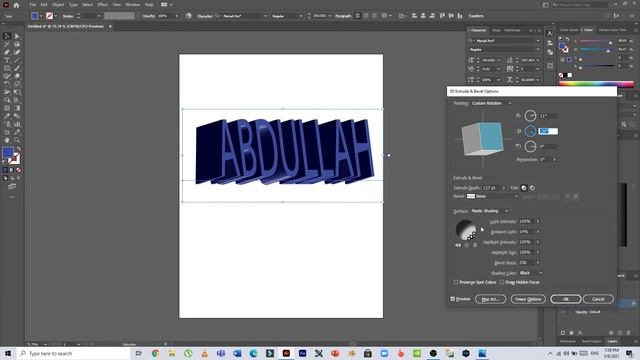Click the Color panel spectrum bar
640x360 pixels.
pos(596,84)
